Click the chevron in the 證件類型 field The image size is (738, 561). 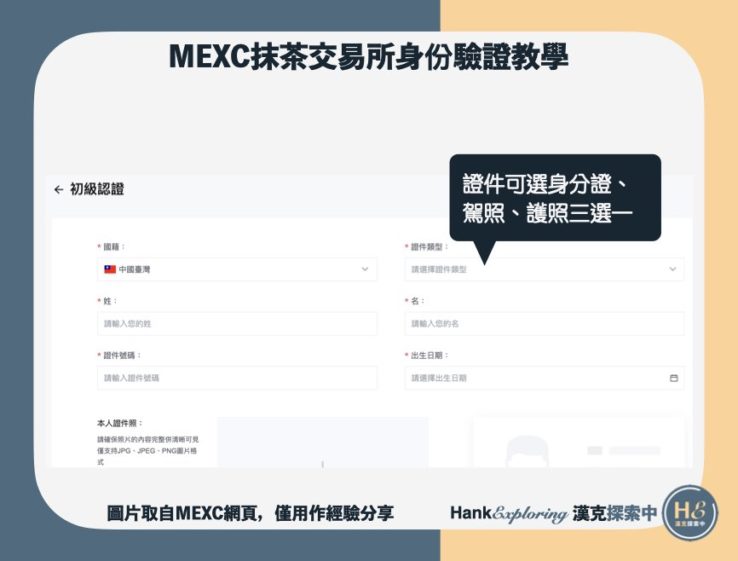673,269
